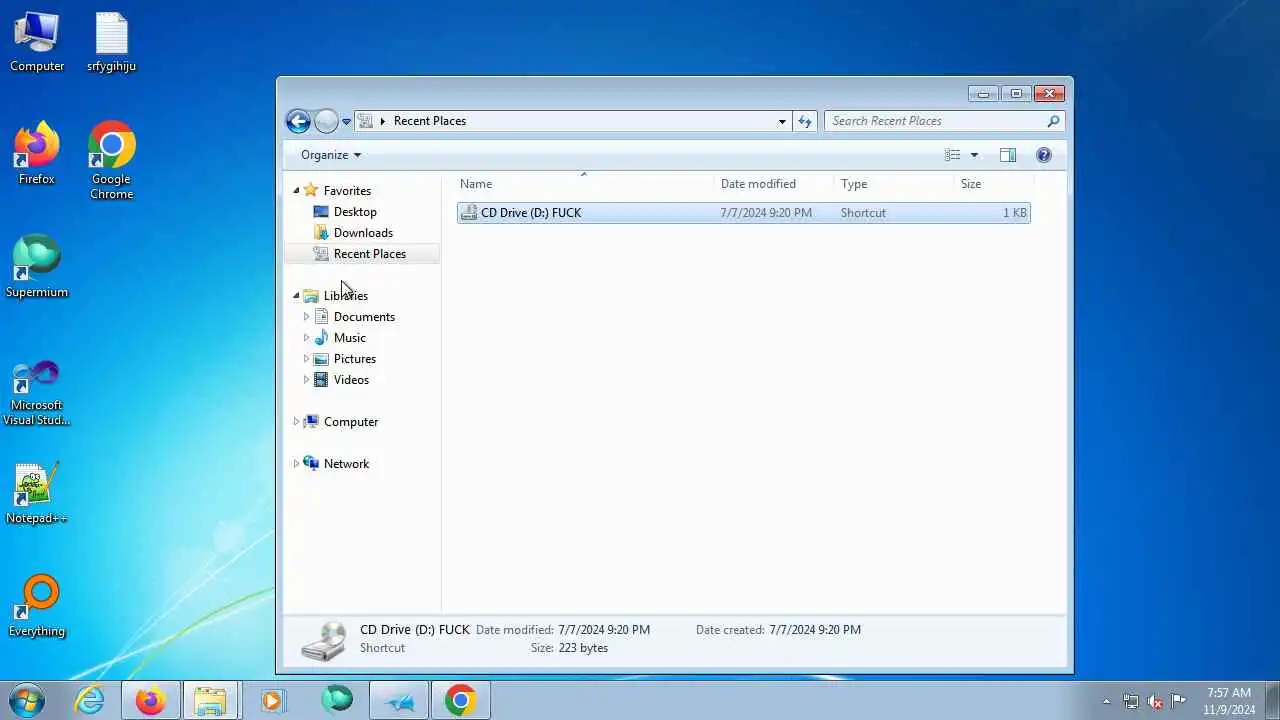Open the blue bird app on the taskbar
This screenshot has width=1280, height=720.
point(399,700)
